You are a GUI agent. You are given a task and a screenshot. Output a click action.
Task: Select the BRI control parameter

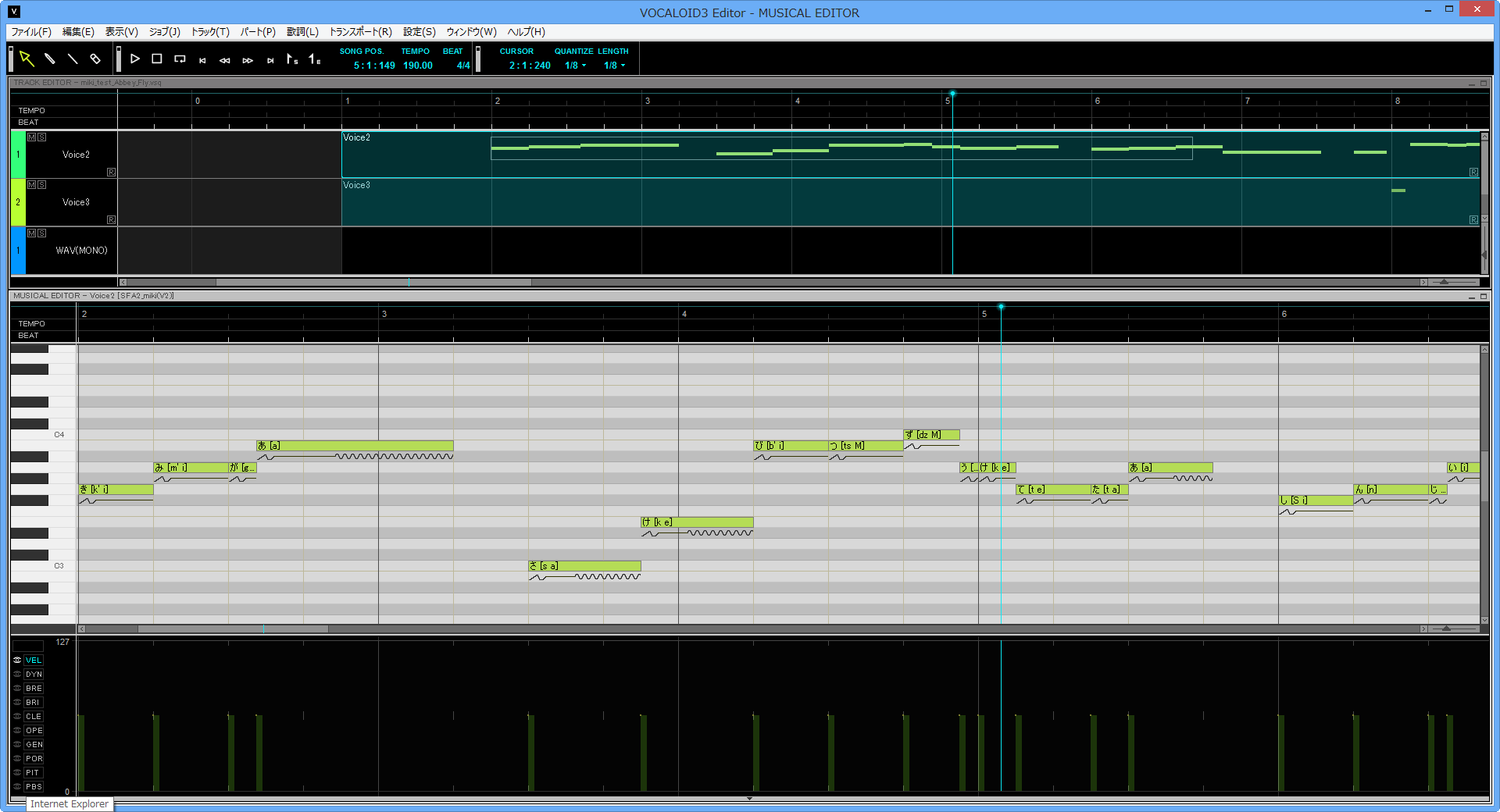click(x=34, y=703)
